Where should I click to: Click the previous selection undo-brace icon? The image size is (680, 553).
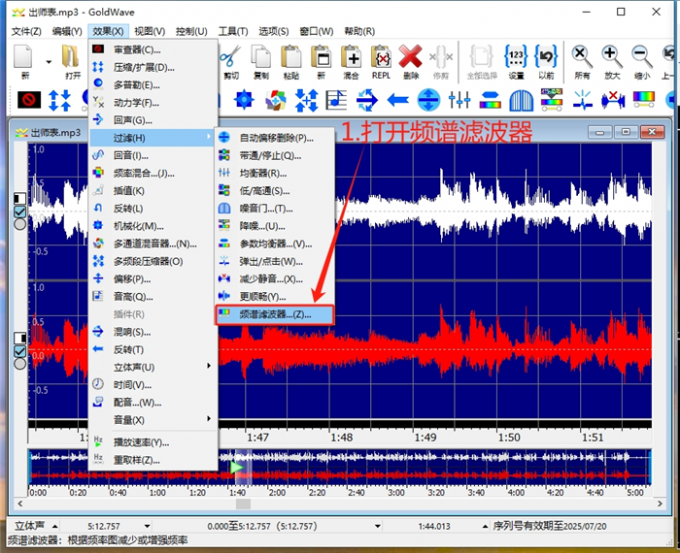coord(546,56)
